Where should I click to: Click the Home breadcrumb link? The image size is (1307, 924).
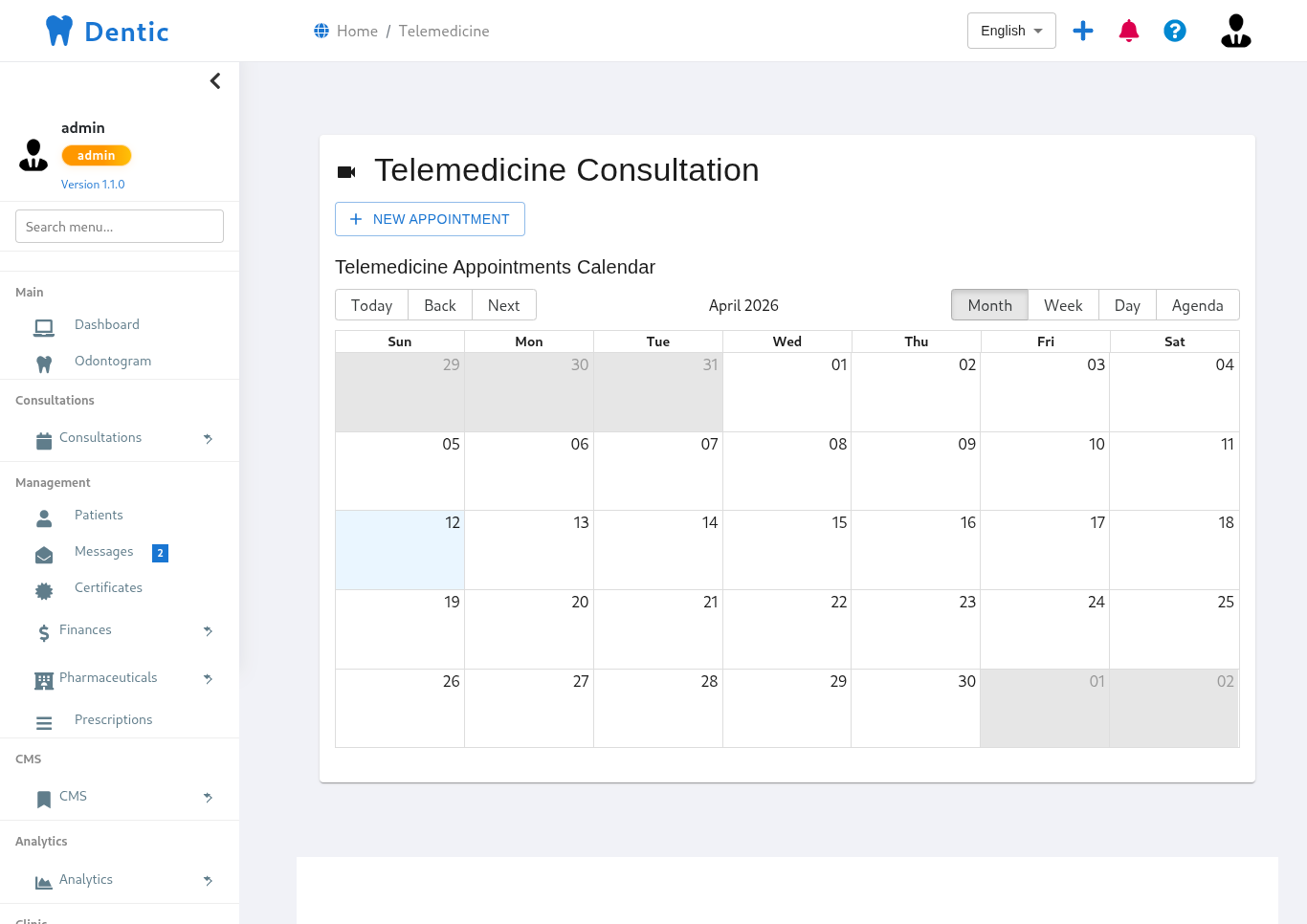tap(357, 31)
